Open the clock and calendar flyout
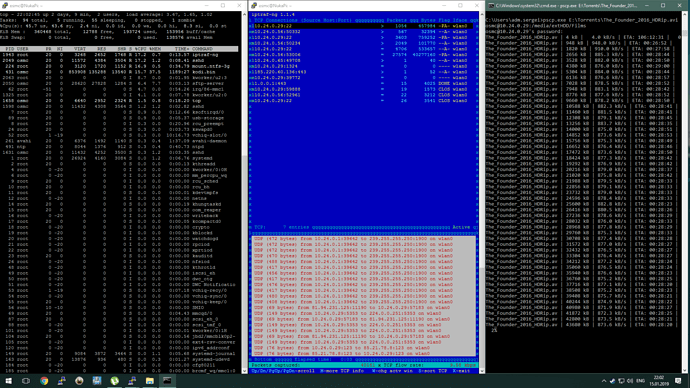The height and width of the screenshot is (388, 690). (659, 381)
